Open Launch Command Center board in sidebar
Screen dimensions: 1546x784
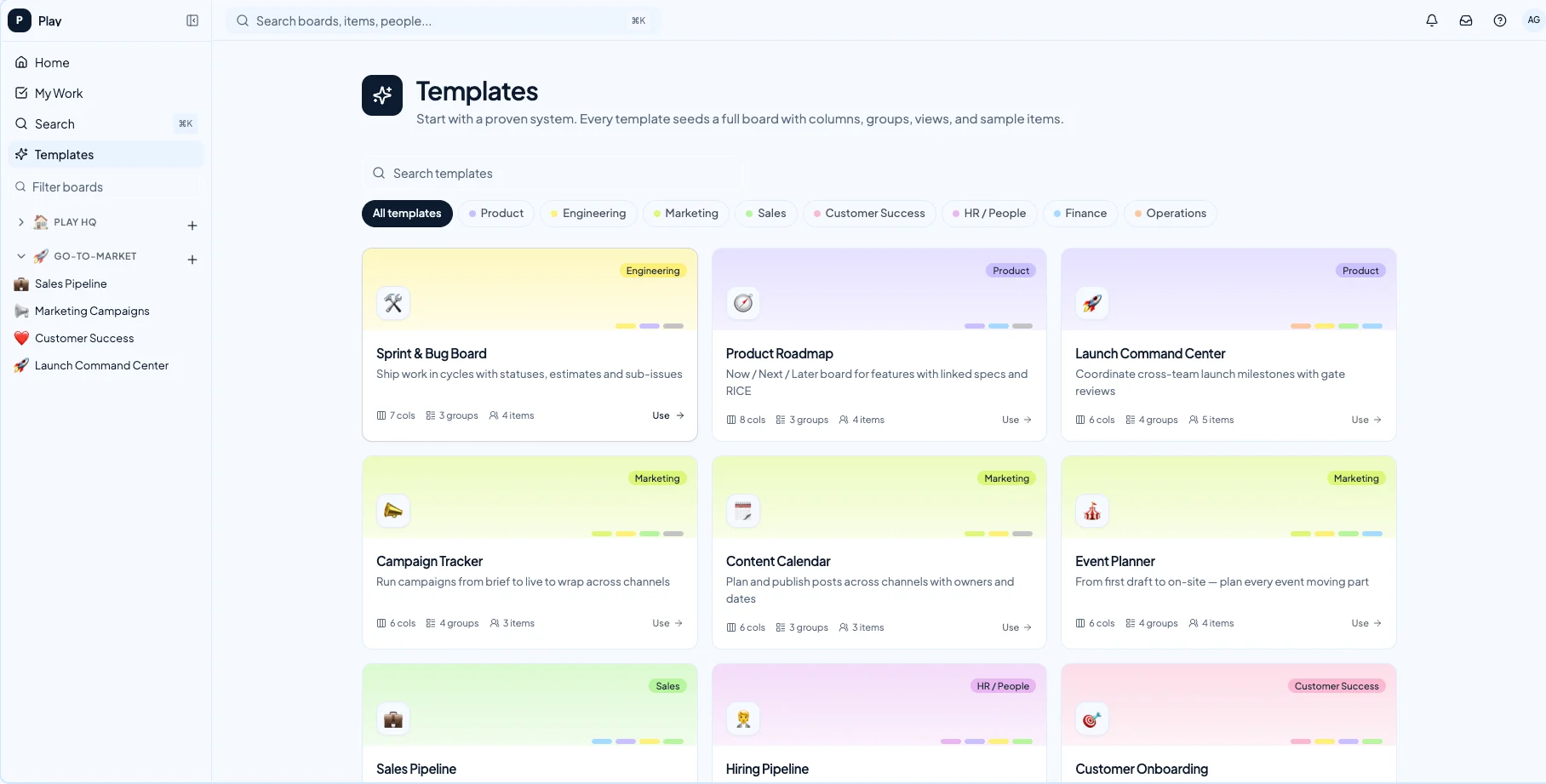coord(106,365)
